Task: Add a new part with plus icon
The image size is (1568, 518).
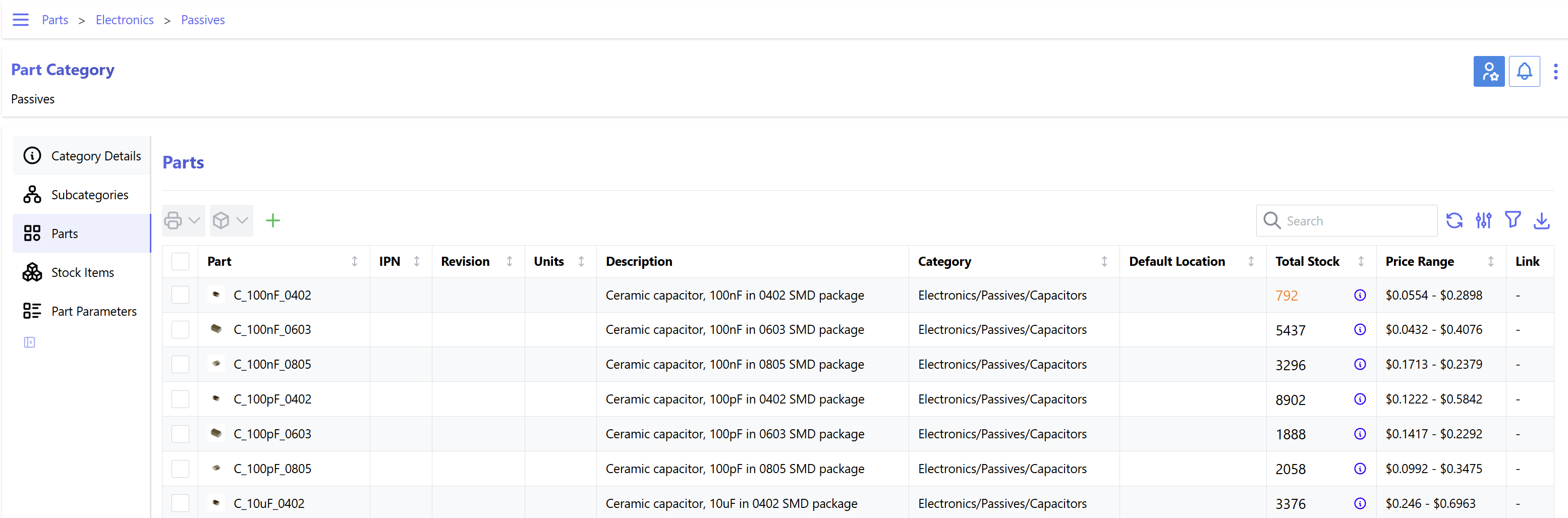Action: pyautogui.click(x=273, y=220)
